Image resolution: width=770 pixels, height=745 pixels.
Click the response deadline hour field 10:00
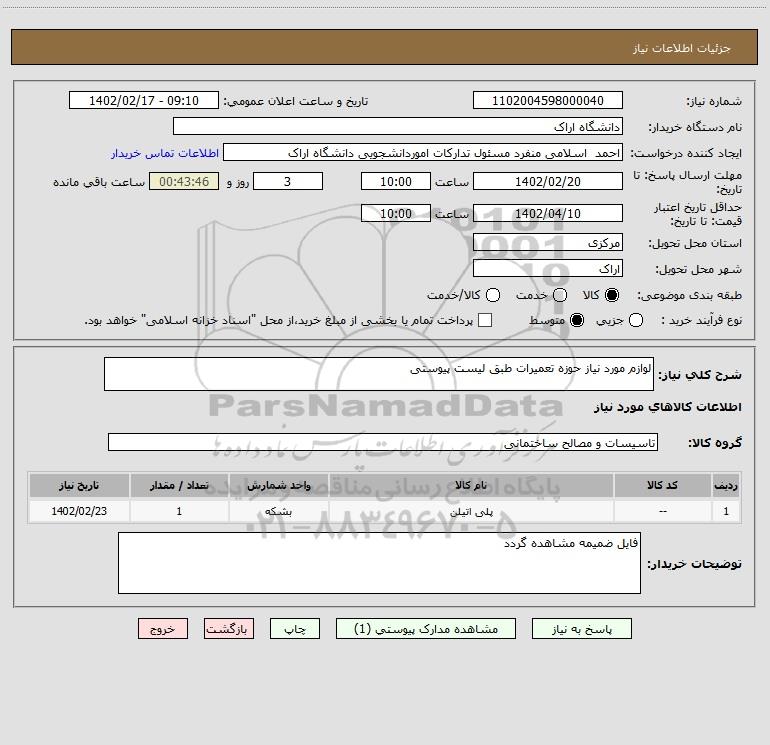tap(396, 181)
